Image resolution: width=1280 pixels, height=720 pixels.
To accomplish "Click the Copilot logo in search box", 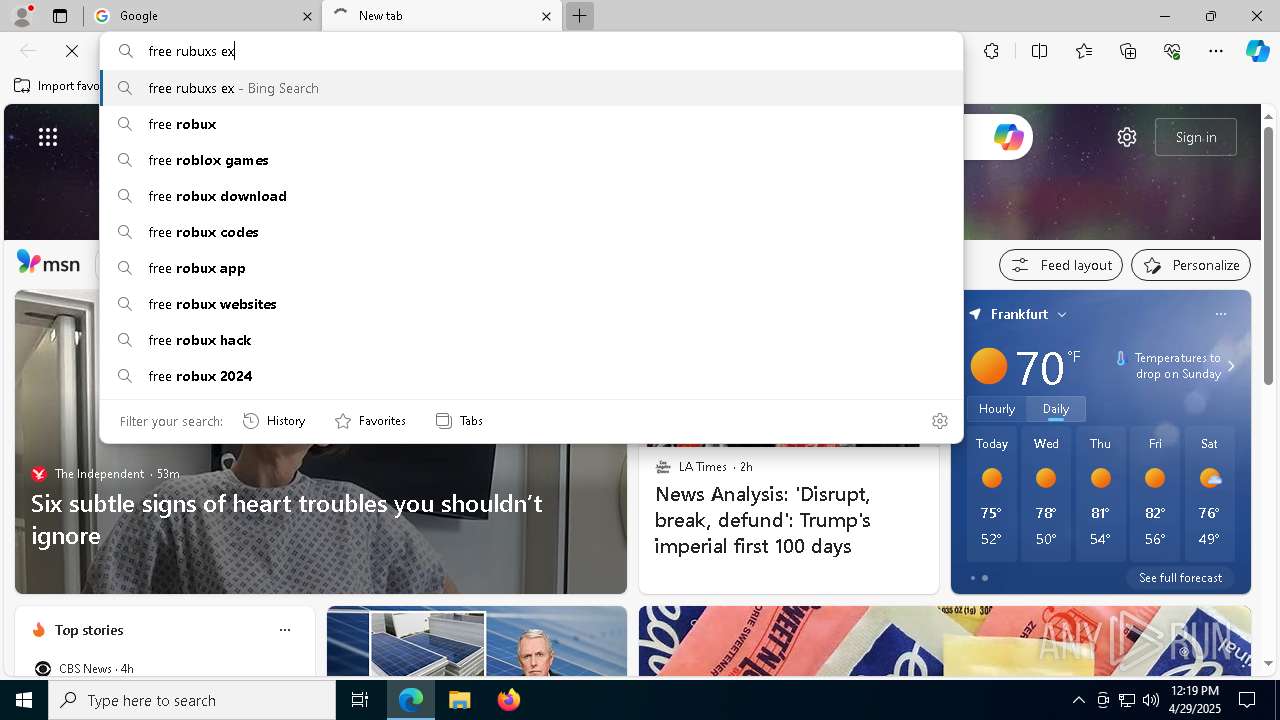I will pyautogui.click(x=1008, y=137).
